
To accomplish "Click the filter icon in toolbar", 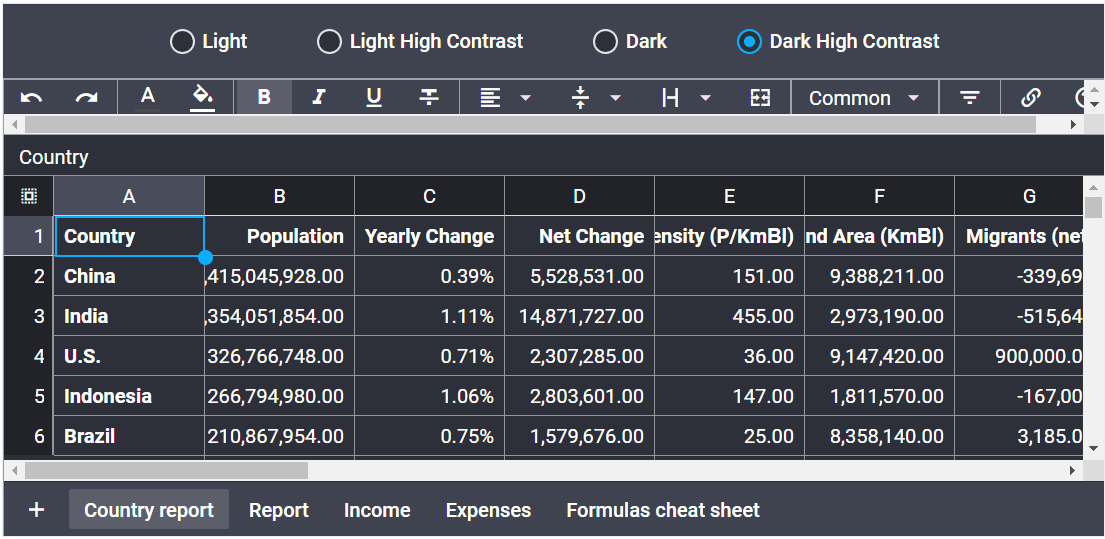I will click(970, 97).
